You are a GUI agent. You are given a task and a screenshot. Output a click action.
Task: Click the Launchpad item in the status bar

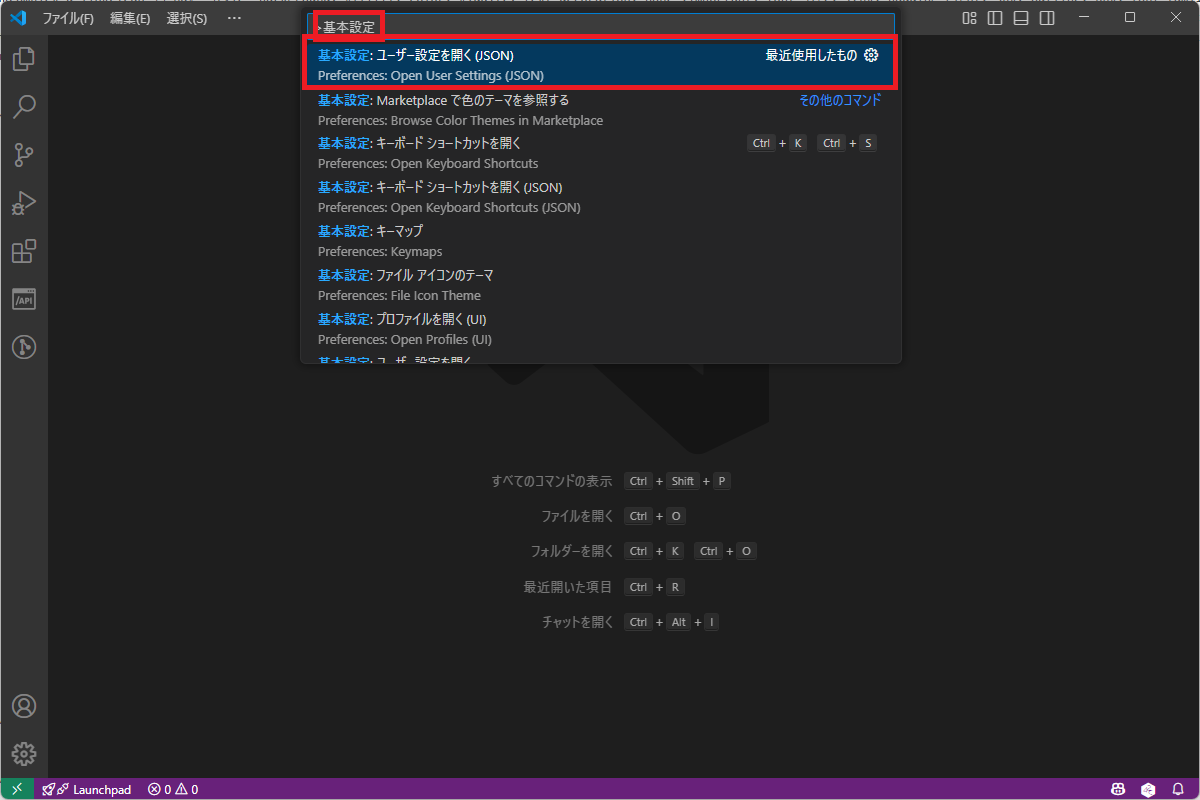tap(87, 789)
